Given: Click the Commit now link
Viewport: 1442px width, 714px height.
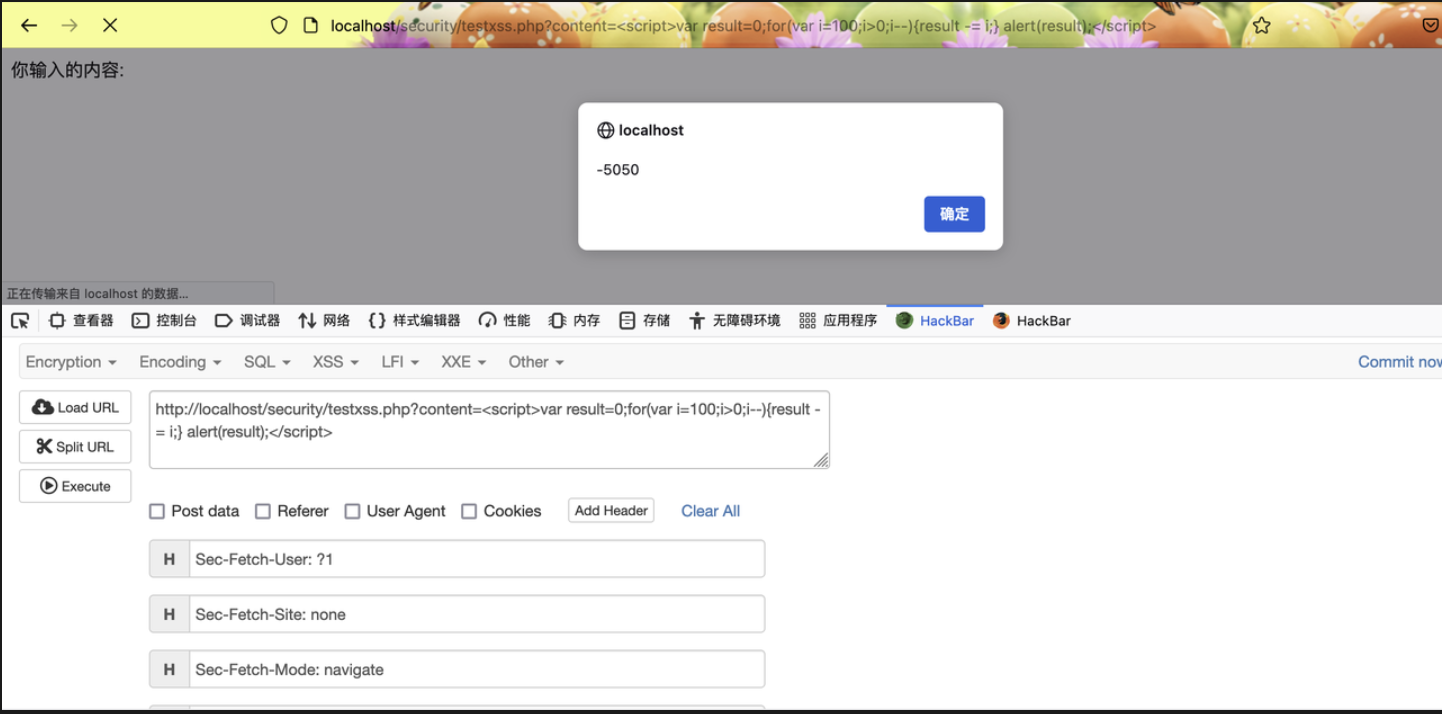Looking at the screenshot, I should [1399, 362].
